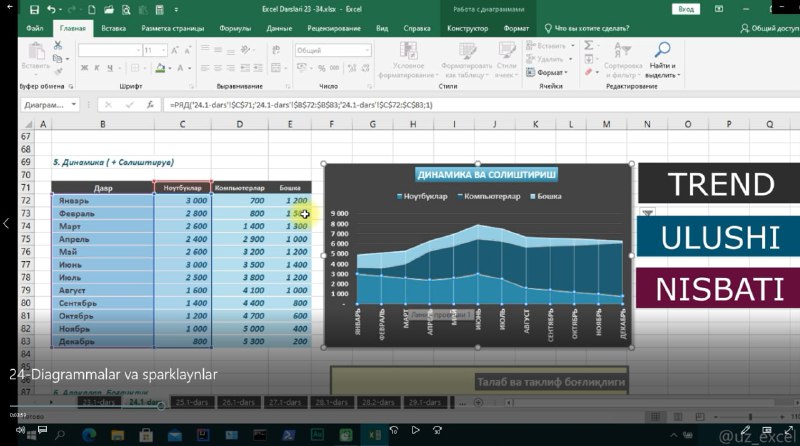The image size is (800, 446).
Task: Click the Save icon in quick access toolbar
Action: coord(34,10)
